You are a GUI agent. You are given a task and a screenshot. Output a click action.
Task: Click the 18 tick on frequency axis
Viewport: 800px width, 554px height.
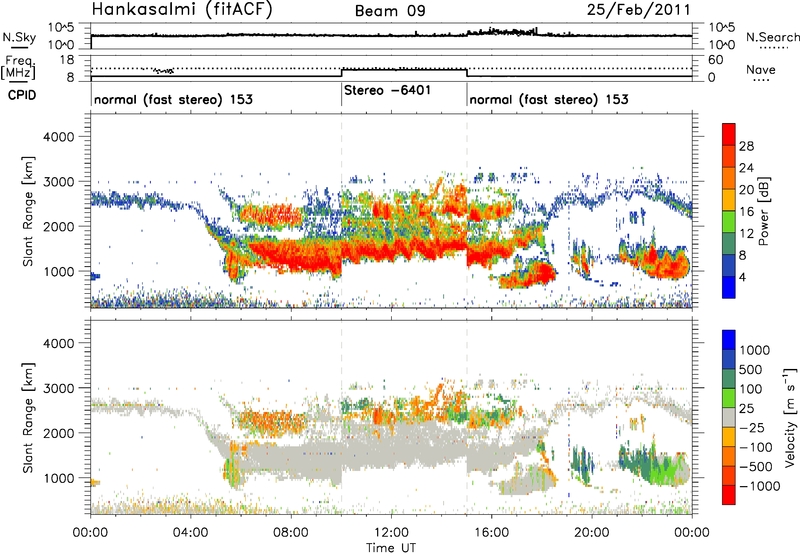point(67,60)
